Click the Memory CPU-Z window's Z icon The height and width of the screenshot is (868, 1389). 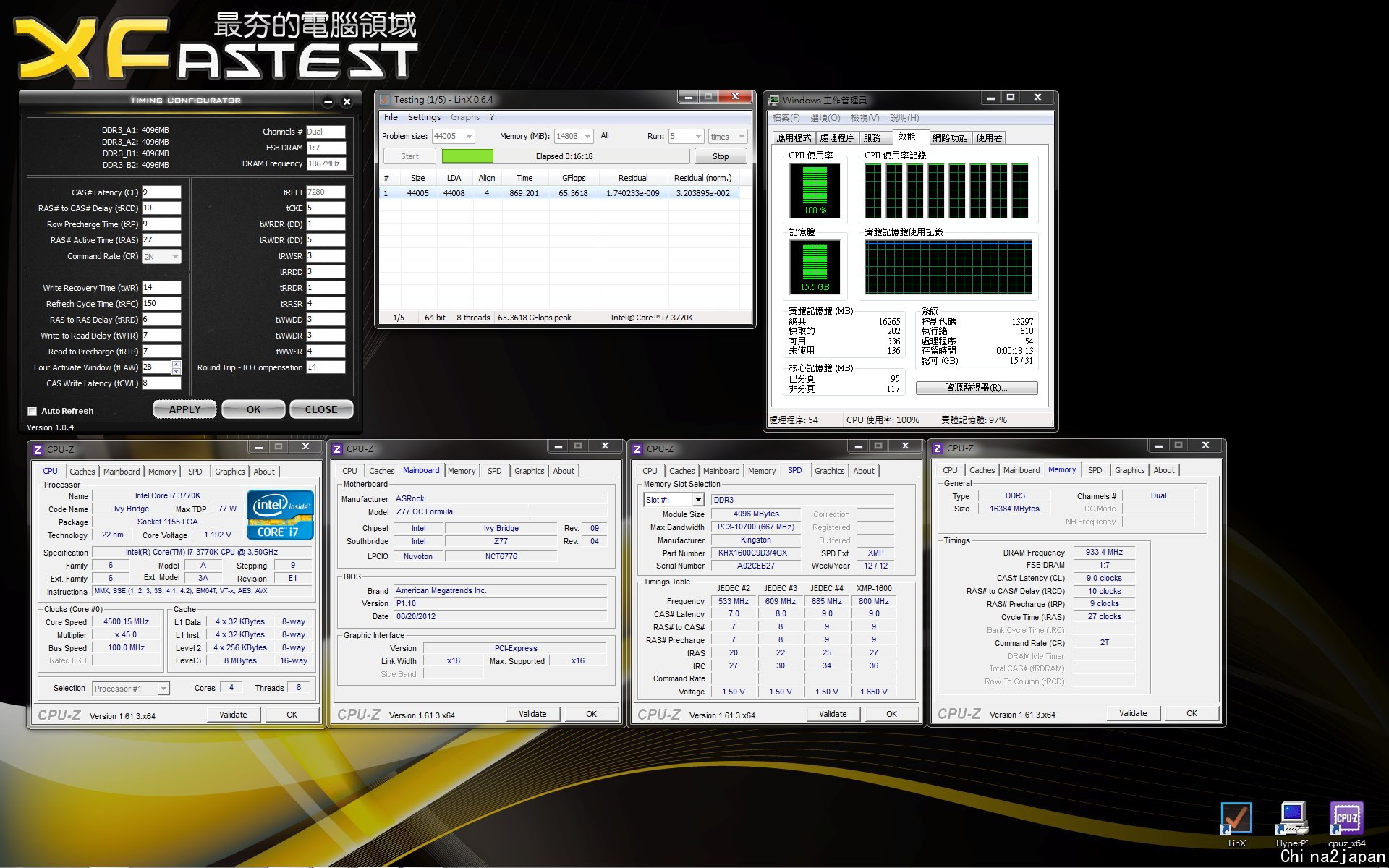(x=938, y=448)
